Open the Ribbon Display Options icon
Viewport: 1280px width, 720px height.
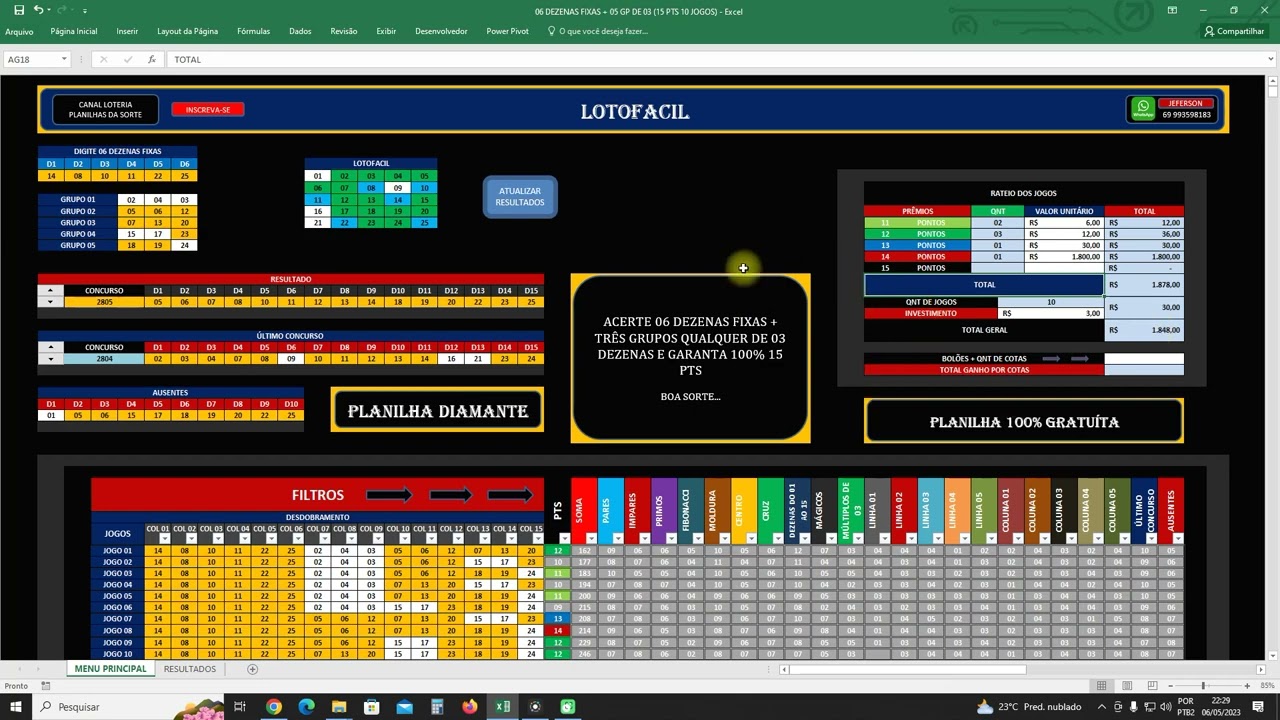tap(1172, 10)
